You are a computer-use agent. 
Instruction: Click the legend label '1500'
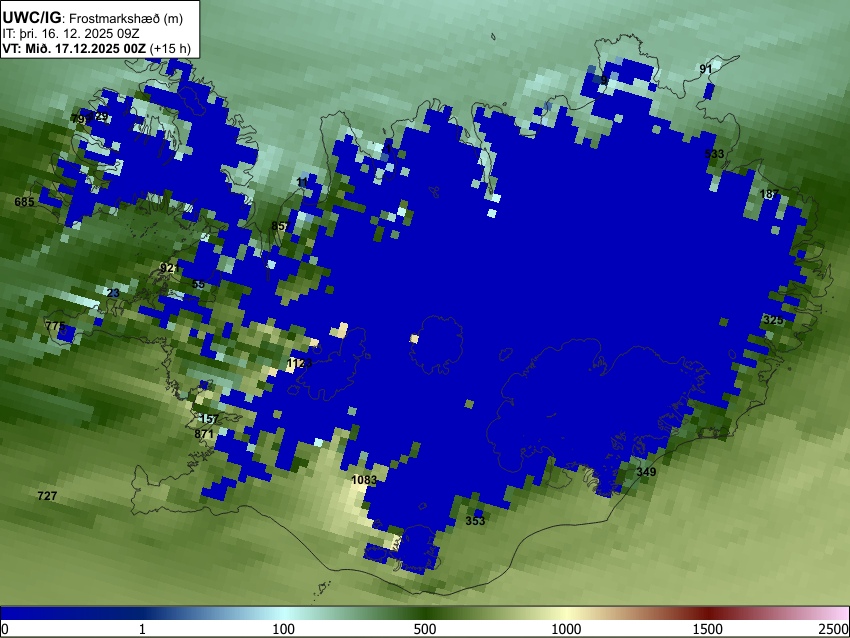tap(707, 629)
